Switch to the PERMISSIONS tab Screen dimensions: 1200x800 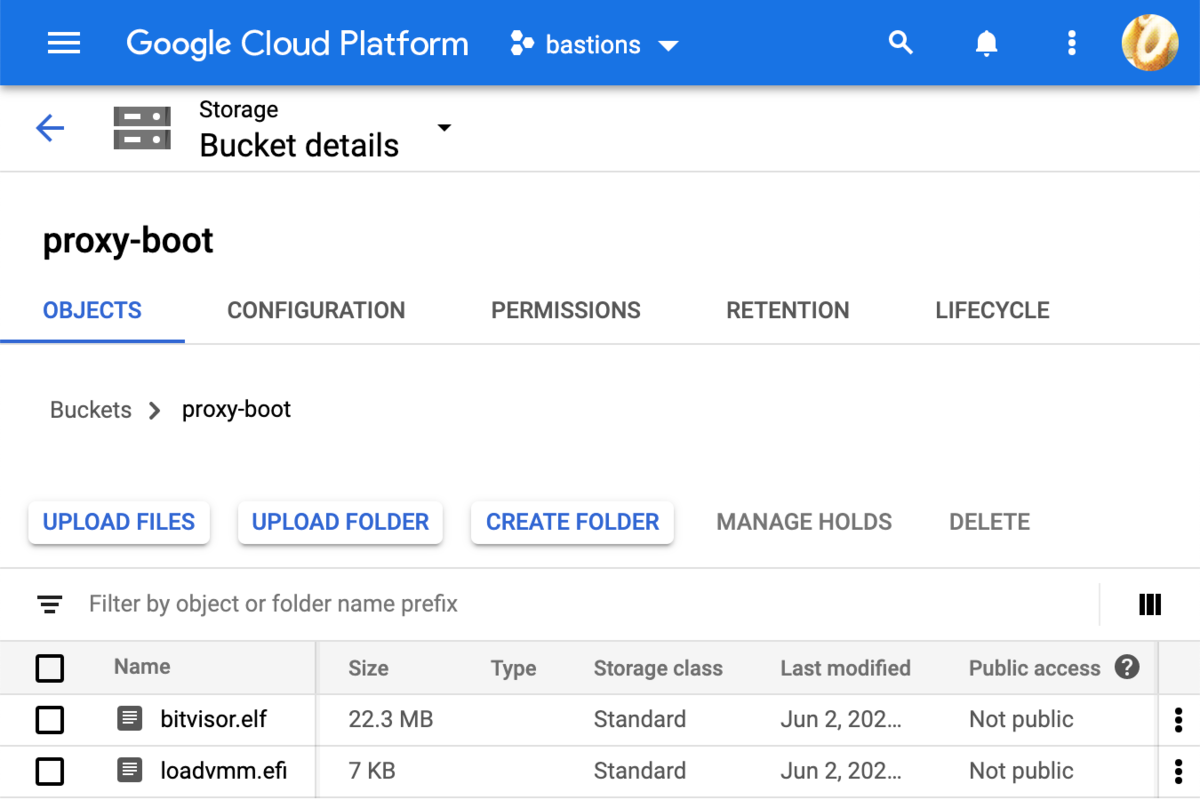(566, 310)
